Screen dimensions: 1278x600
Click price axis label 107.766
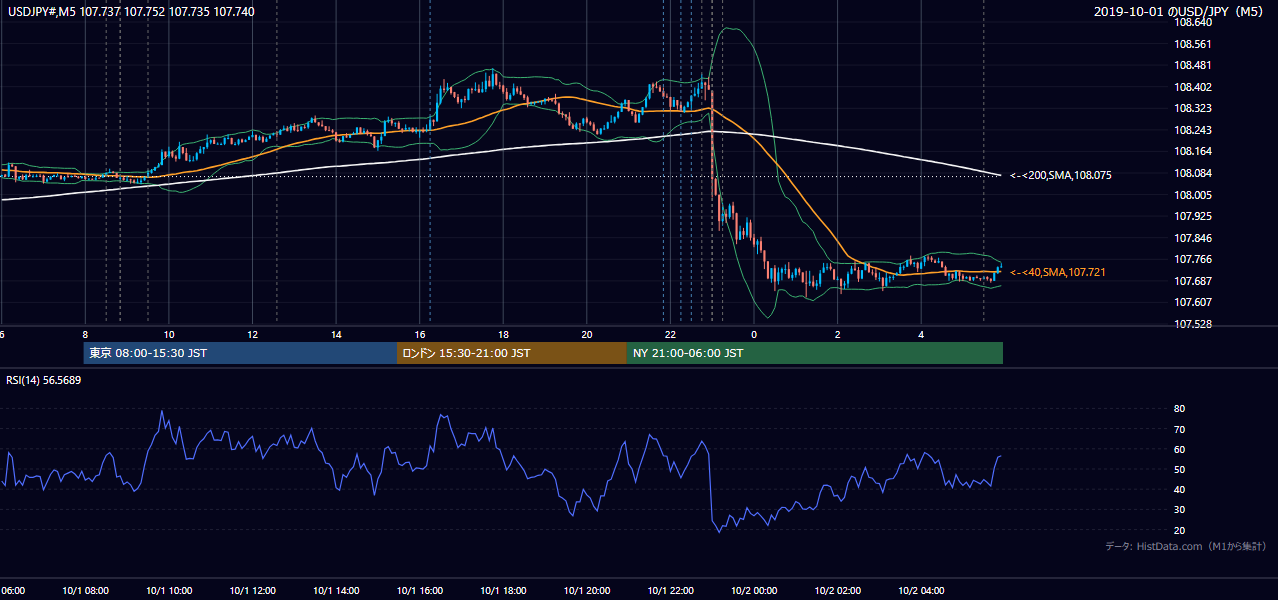coord(1193,259)
